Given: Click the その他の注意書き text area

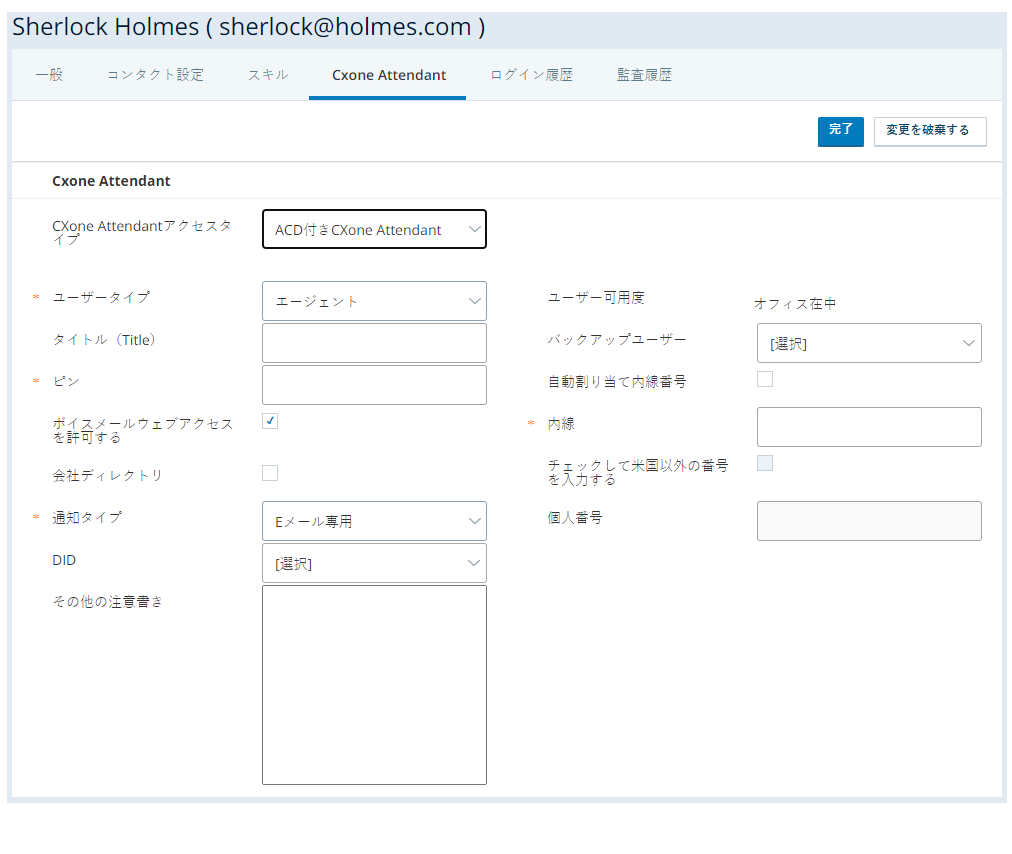Looking at the screenshot, I should [374, 685].
